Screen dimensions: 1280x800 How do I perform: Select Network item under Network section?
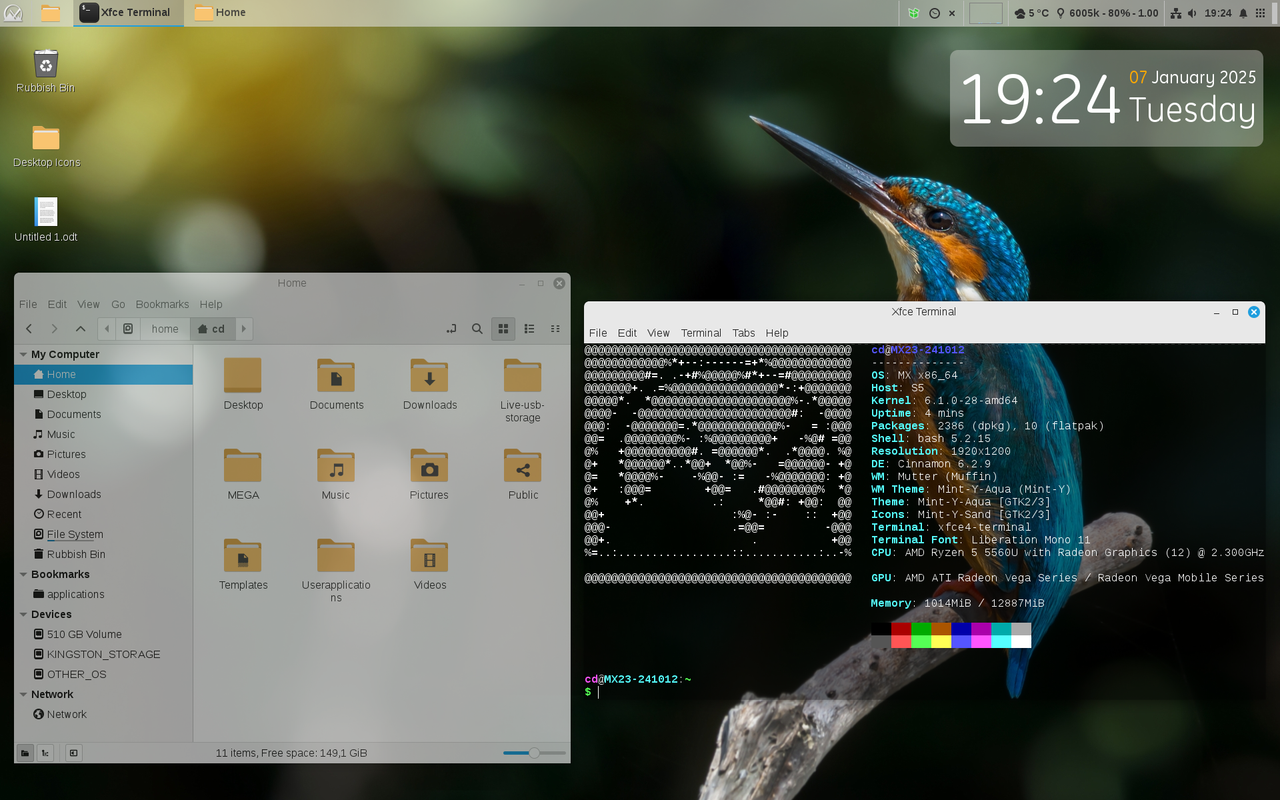pos(103,714)
